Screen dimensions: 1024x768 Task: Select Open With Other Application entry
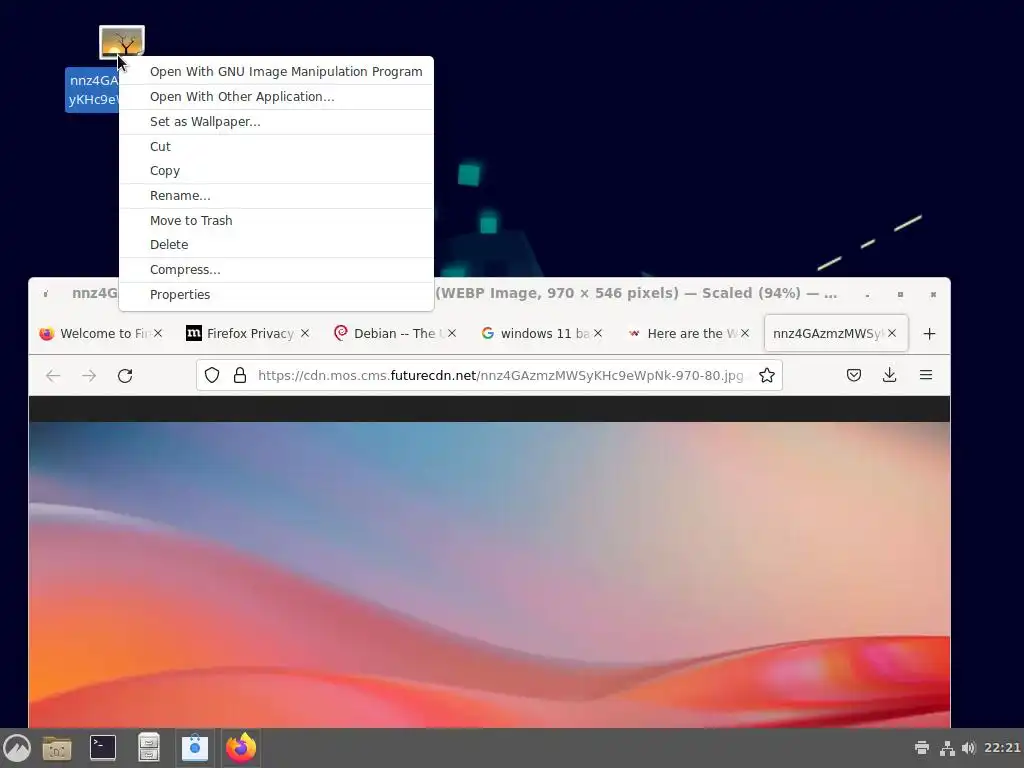click(276, 97)
